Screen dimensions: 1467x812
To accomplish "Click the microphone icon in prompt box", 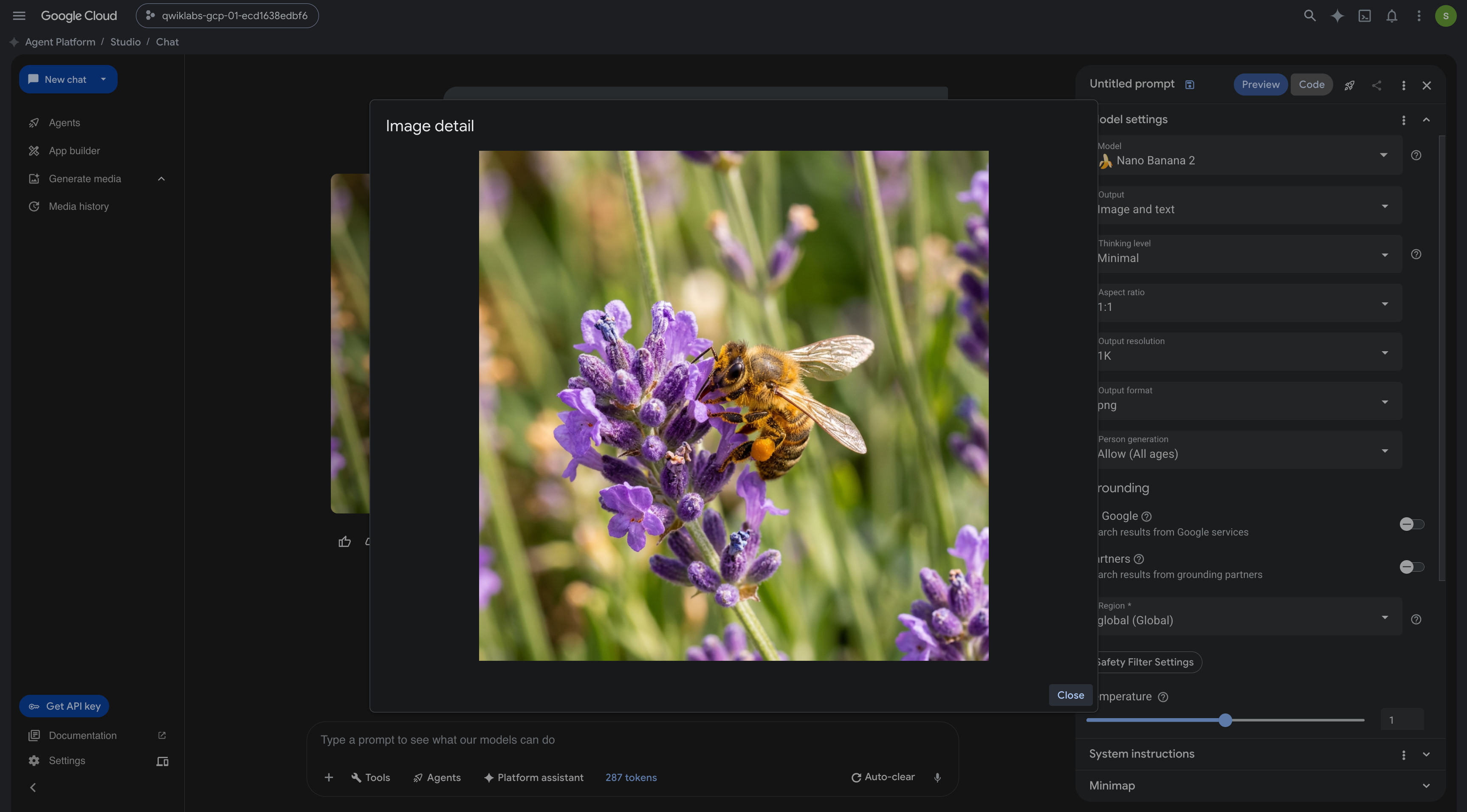I will coord(937,778).
